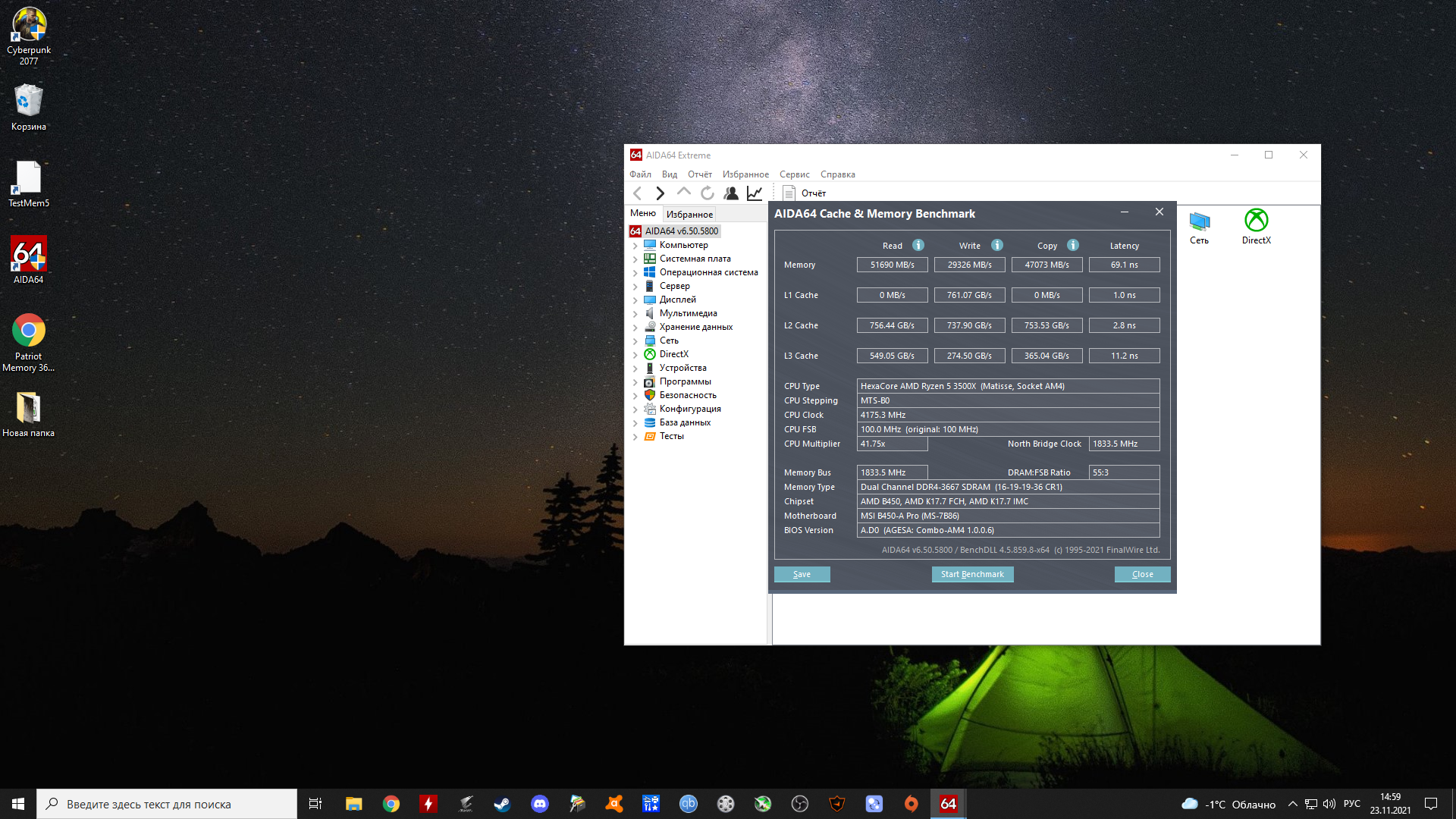This screenshot has width=1456, height=819.
Task: Open the user profile icon in toolbar
Action: click(x=731, y=193)
